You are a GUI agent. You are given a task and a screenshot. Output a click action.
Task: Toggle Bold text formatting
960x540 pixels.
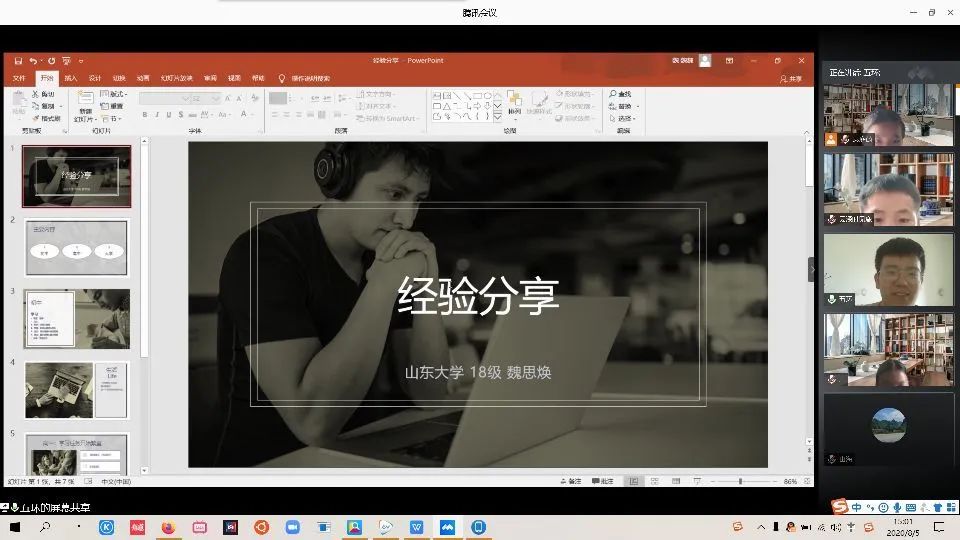pos(144,115)
